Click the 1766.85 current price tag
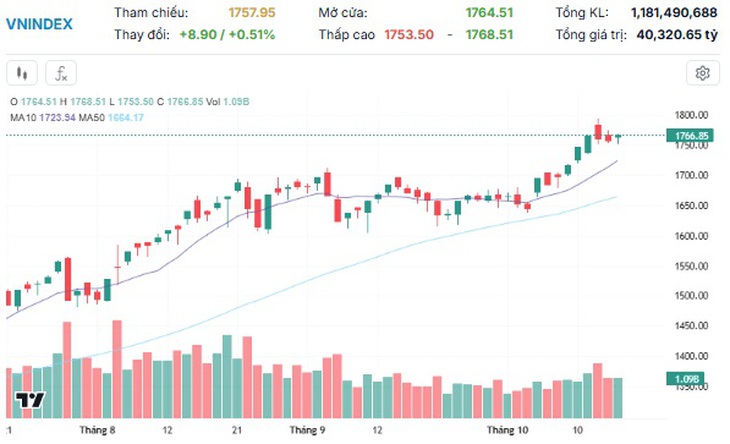 click(x=690, y=135)
